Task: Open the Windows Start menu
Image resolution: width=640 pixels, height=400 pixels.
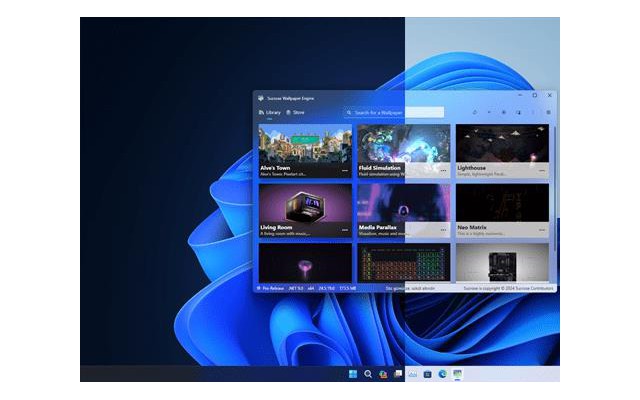Action: [353, 374]
